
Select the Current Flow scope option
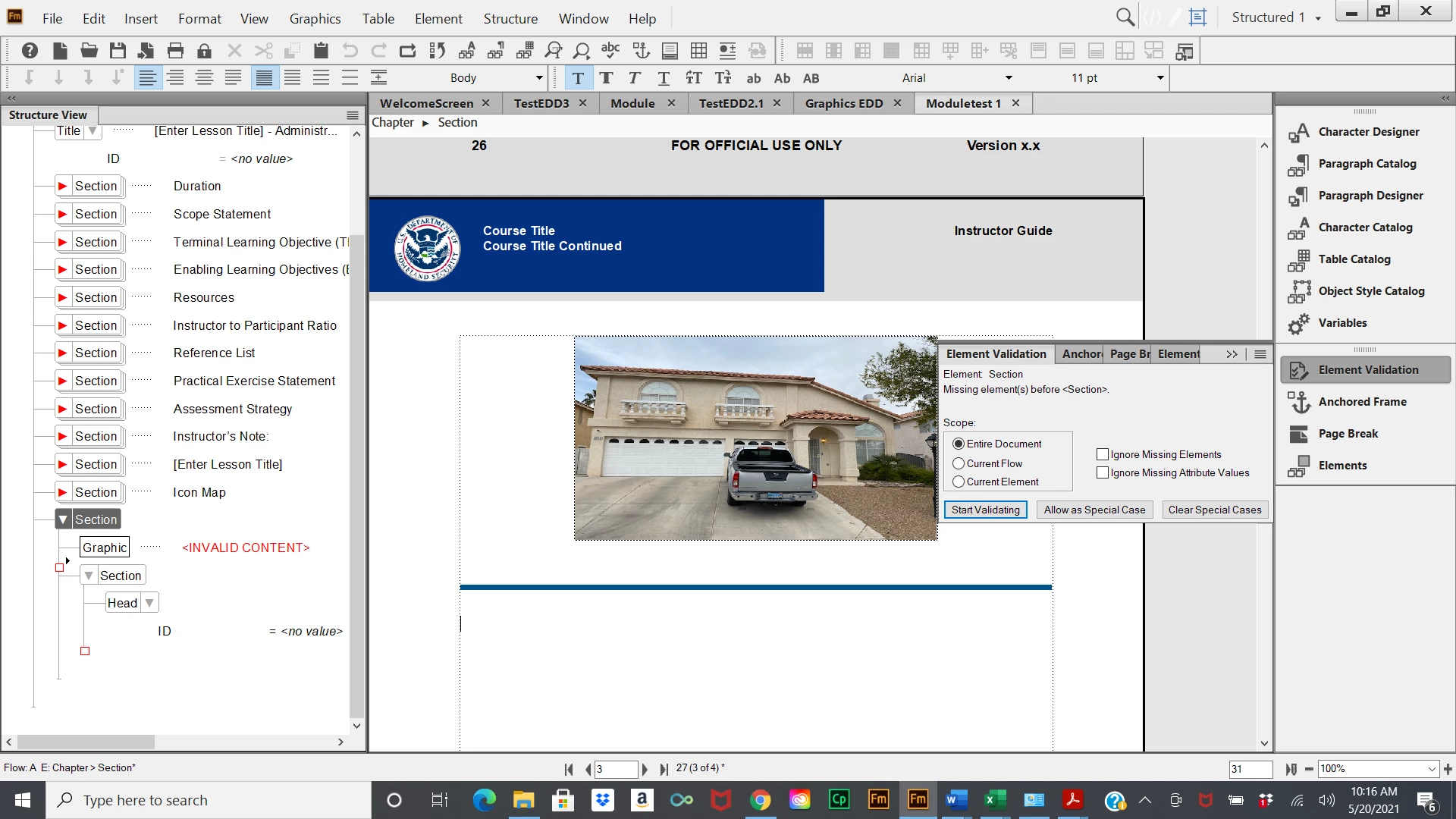click(959, 463)
